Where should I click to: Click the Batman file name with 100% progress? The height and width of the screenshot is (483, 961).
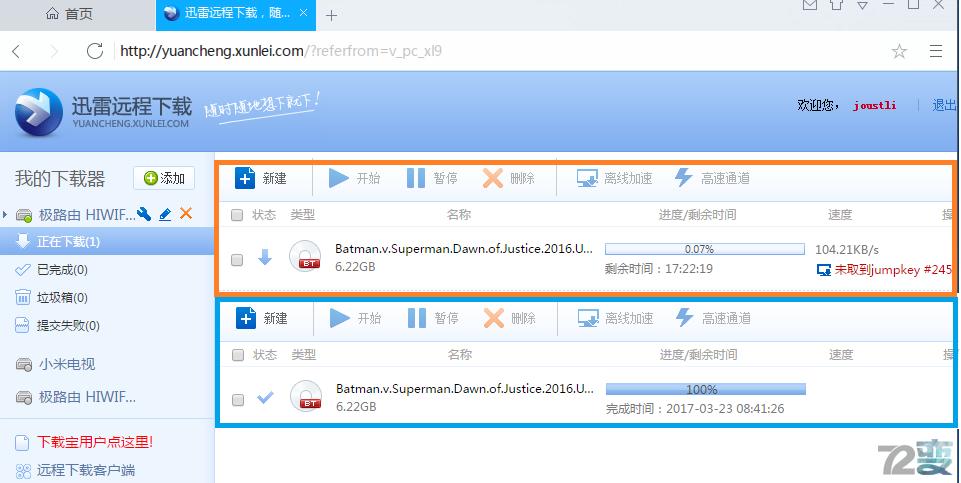click(465, 389)
